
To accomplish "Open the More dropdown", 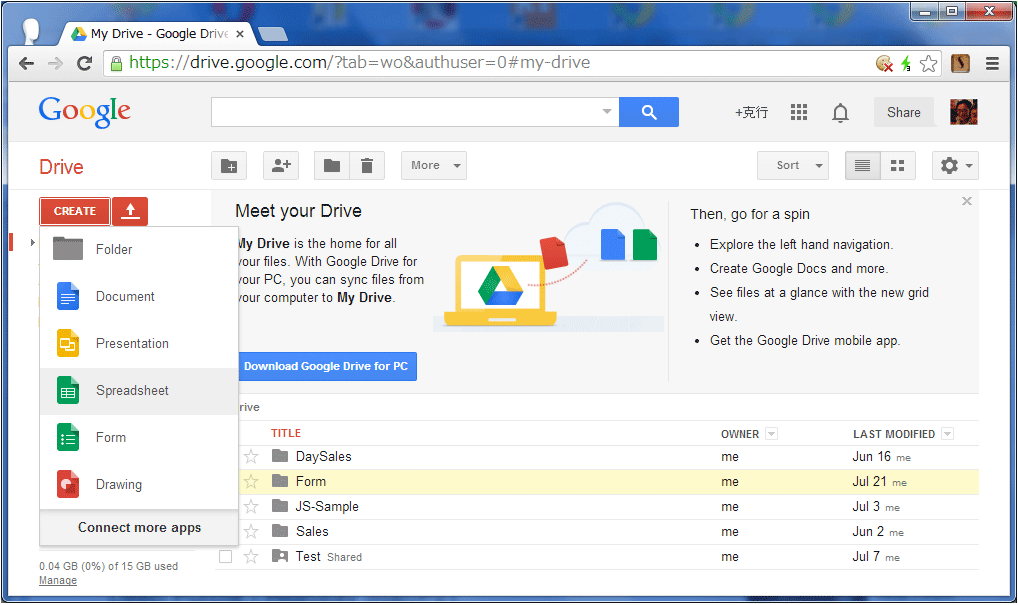I will (x=434, y=166).
